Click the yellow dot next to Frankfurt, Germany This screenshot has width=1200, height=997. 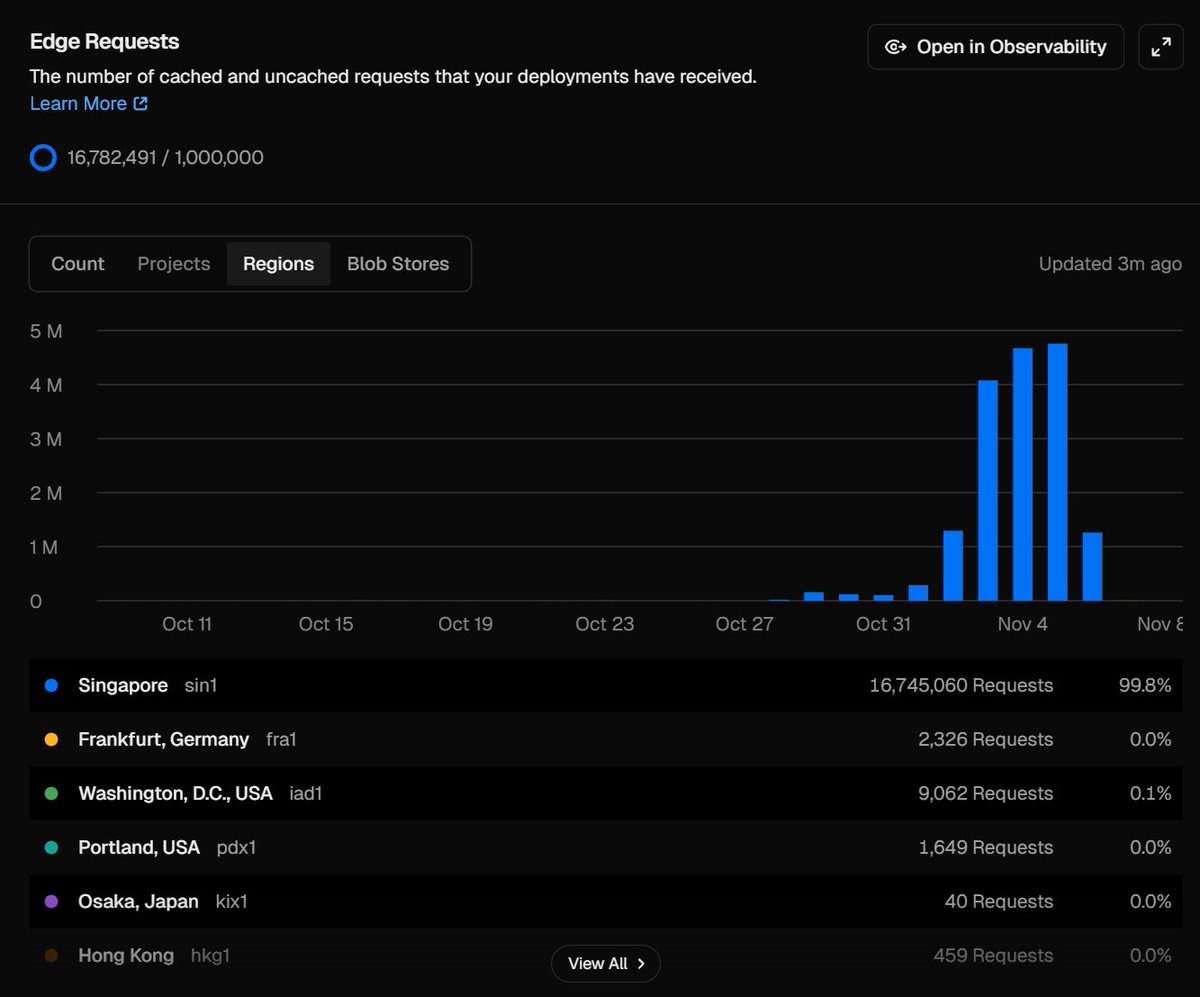52,740
